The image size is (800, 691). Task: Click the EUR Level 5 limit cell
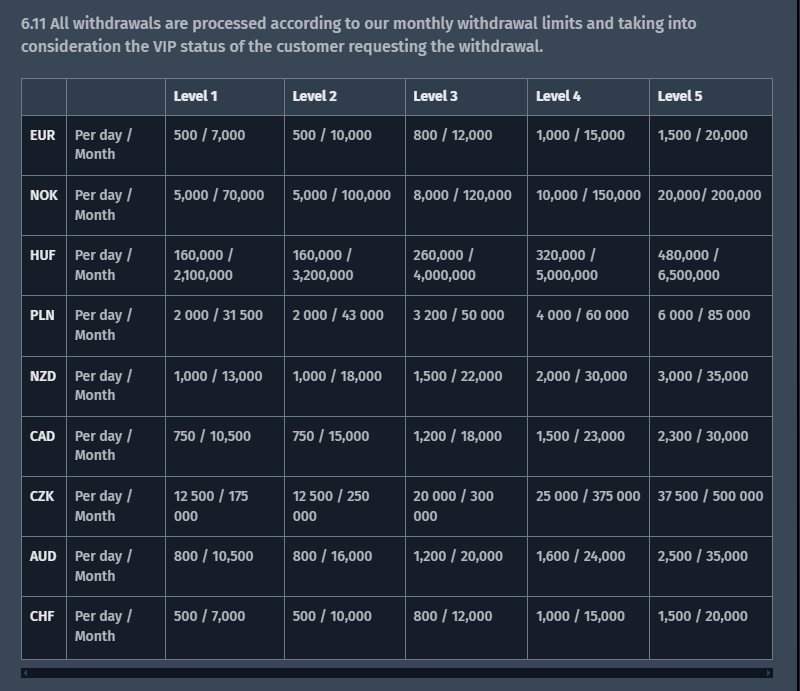click(702, 135)
